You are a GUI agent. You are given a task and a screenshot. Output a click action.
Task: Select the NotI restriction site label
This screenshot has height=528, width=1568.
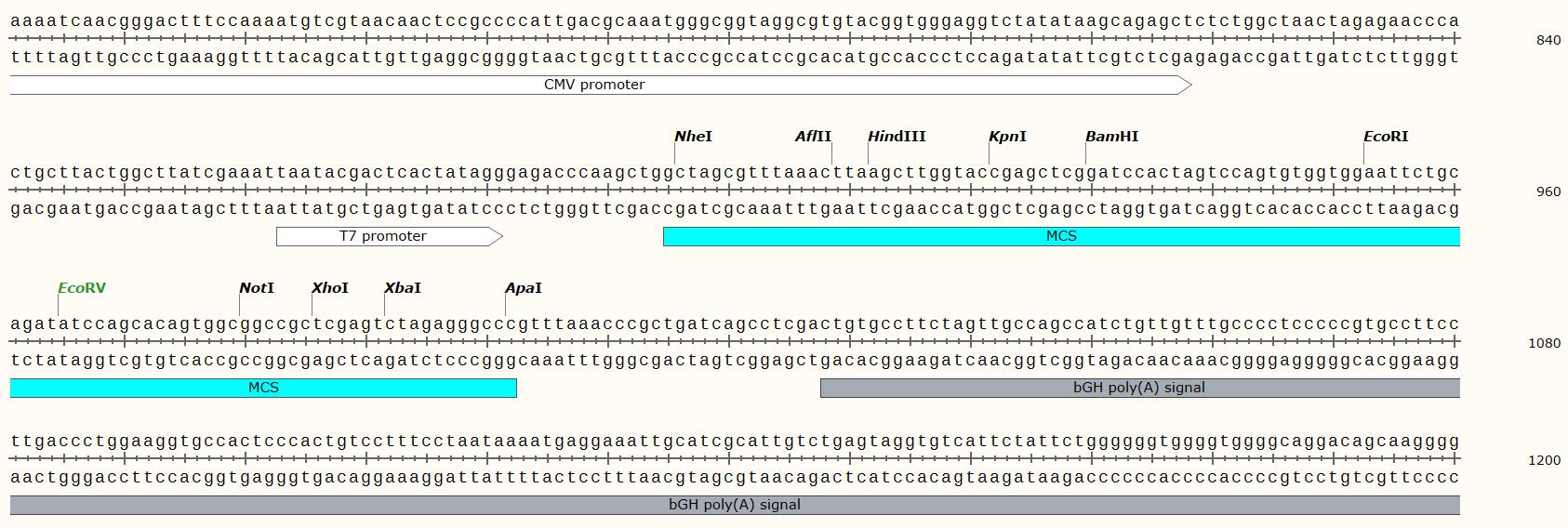[257, 288]
